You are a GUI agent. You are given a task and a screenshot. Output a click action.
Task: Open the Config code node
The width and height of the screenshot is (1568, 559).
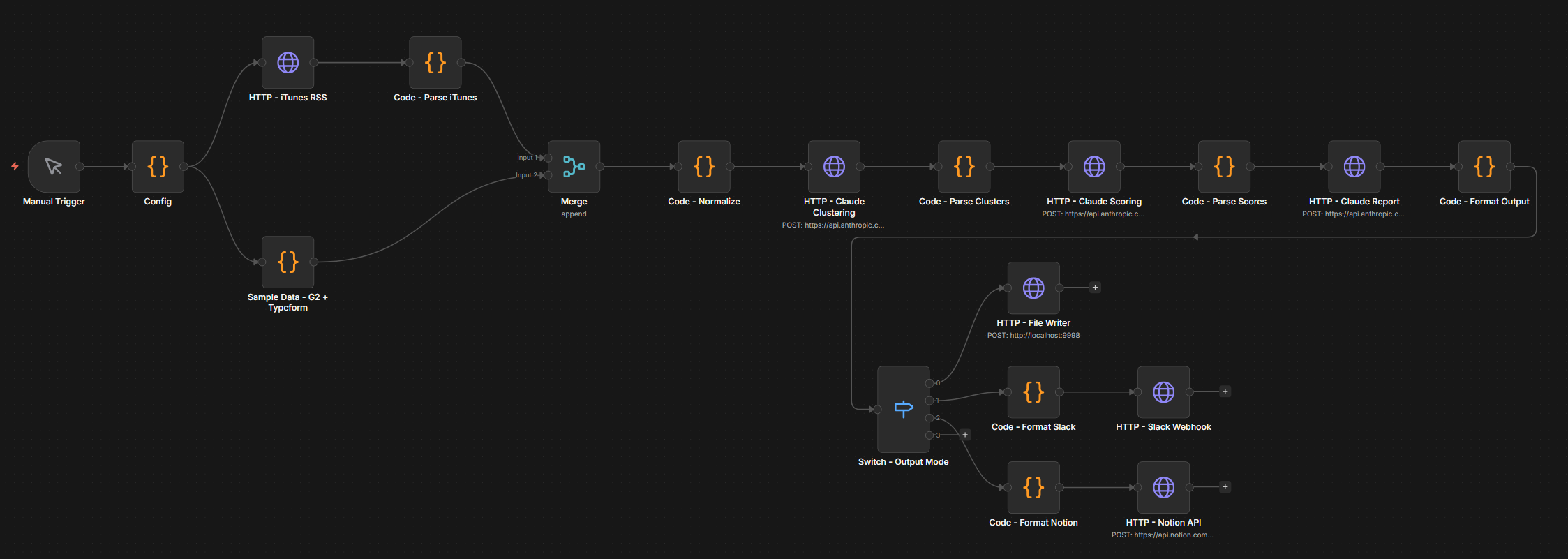coord(158,167)
